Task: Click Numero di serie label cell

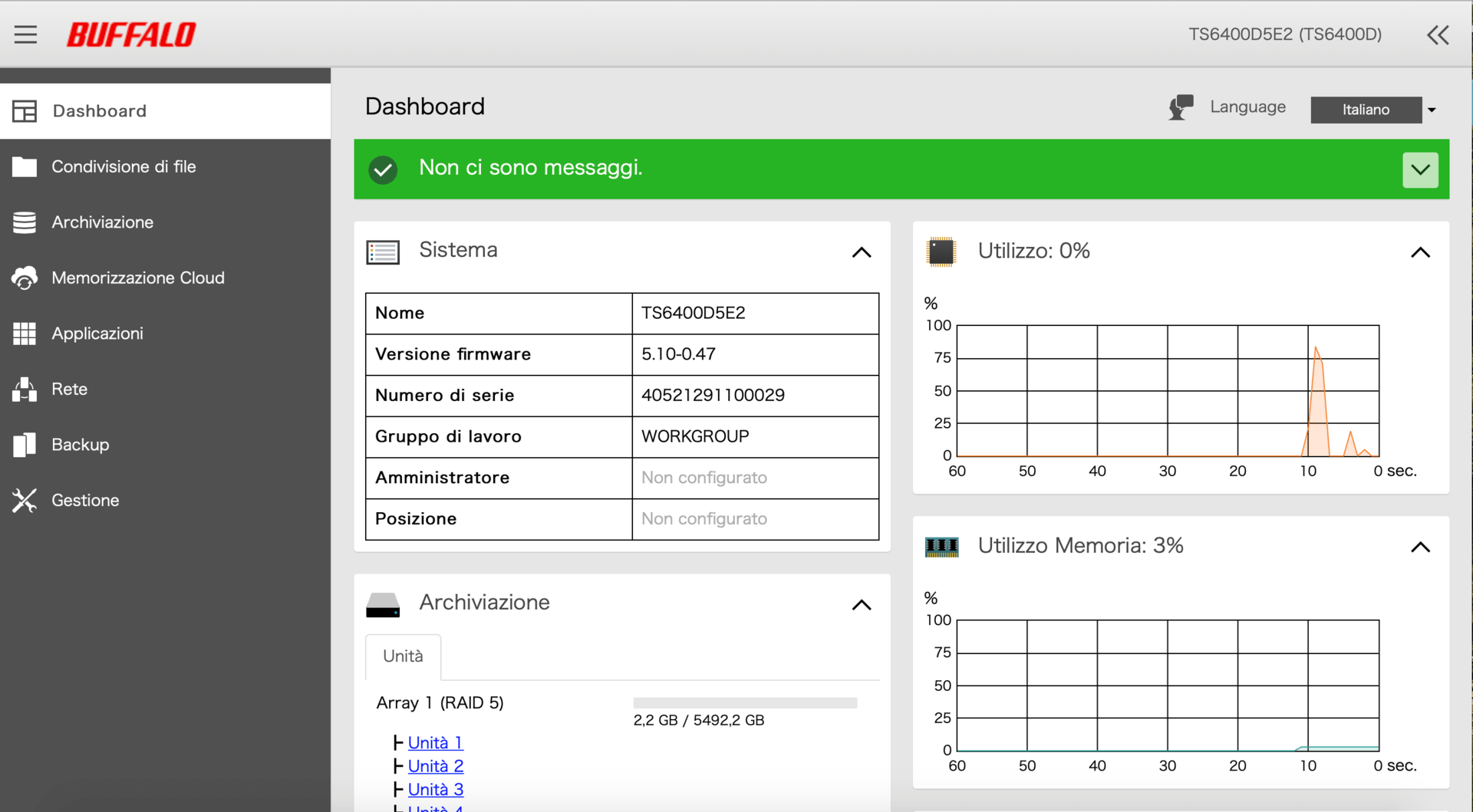Action: point(499,396)
